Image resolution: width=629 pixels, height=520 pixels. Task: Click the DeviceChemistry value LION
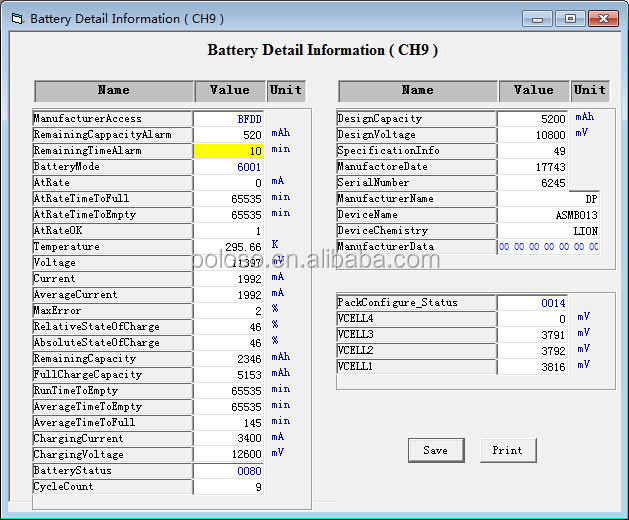[x=548, y=231]
